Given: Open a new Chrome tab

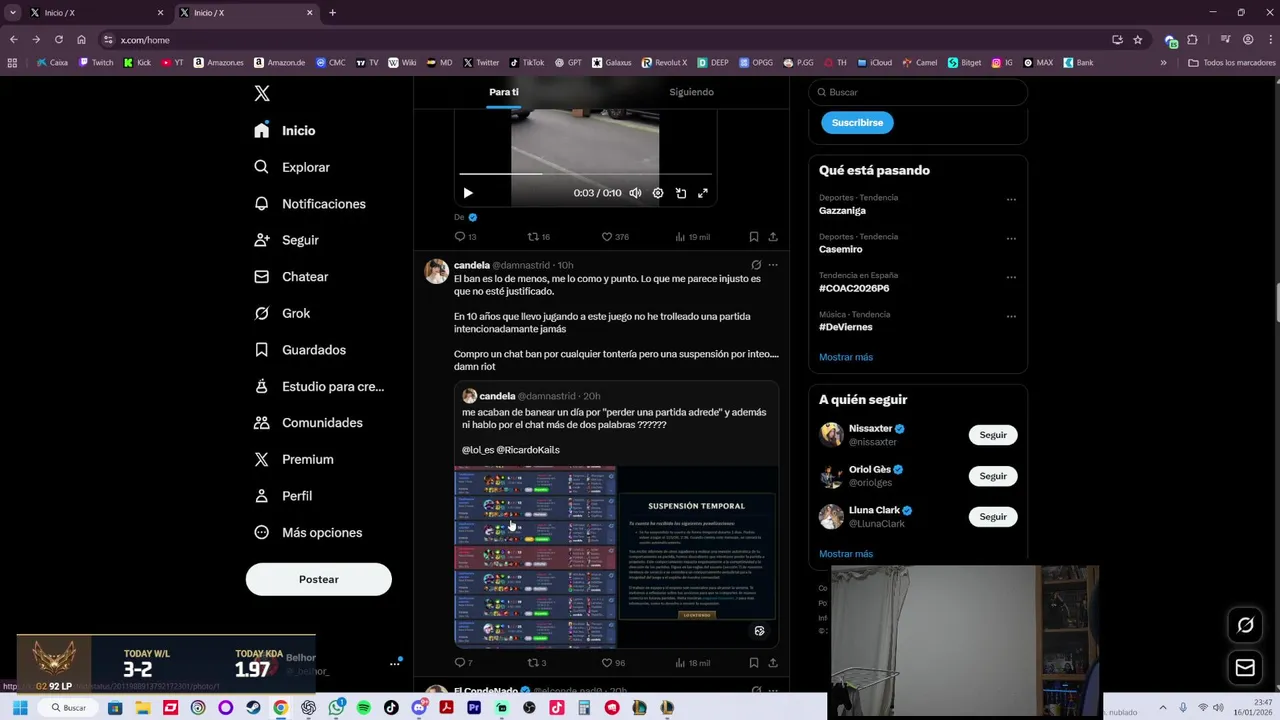Looking at the screenshot, I should pyautogui.click(x=332, y=13).
